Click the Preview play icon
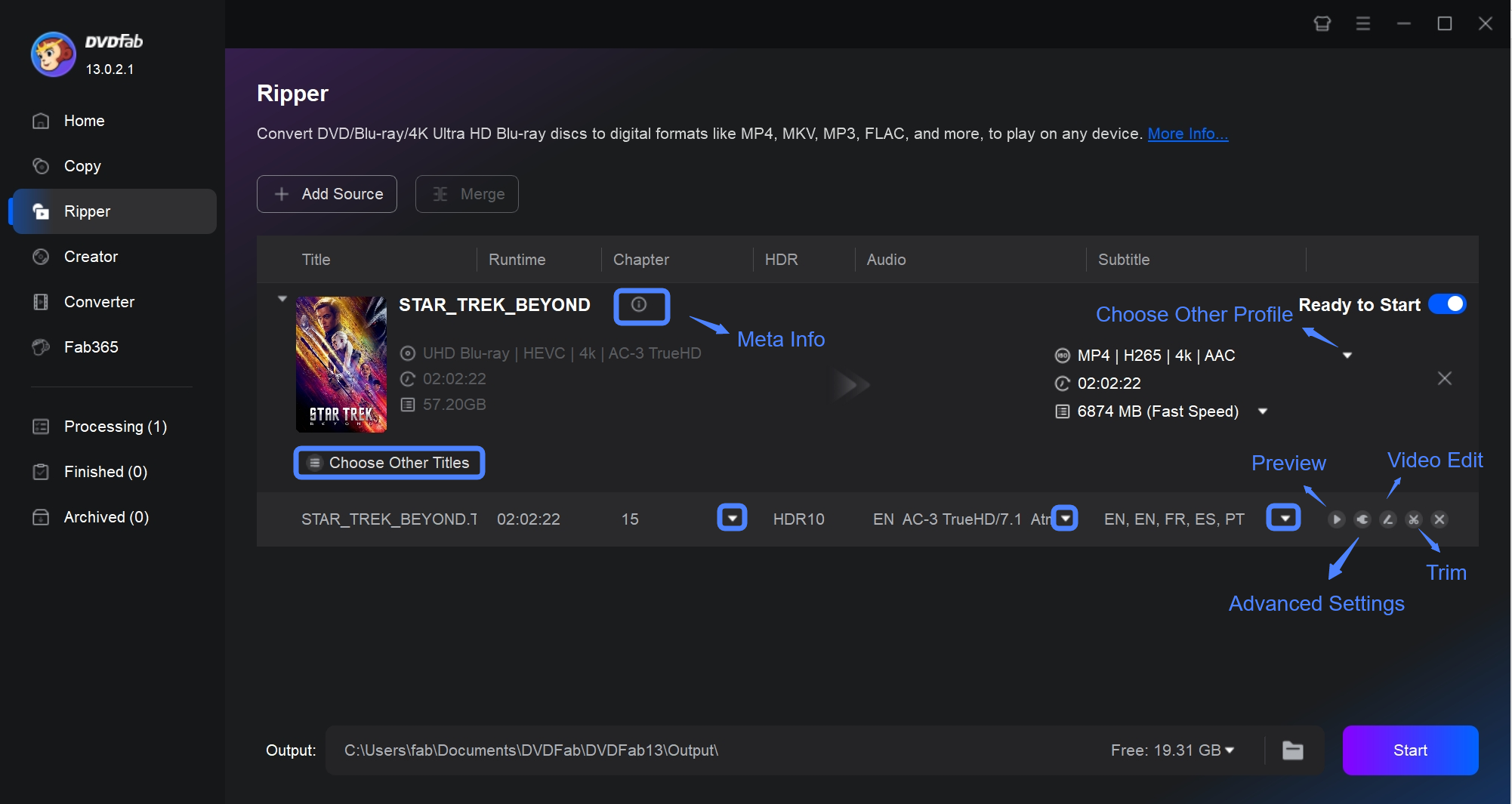Viewport: 1512px width, 804px height. (1337, 519)
